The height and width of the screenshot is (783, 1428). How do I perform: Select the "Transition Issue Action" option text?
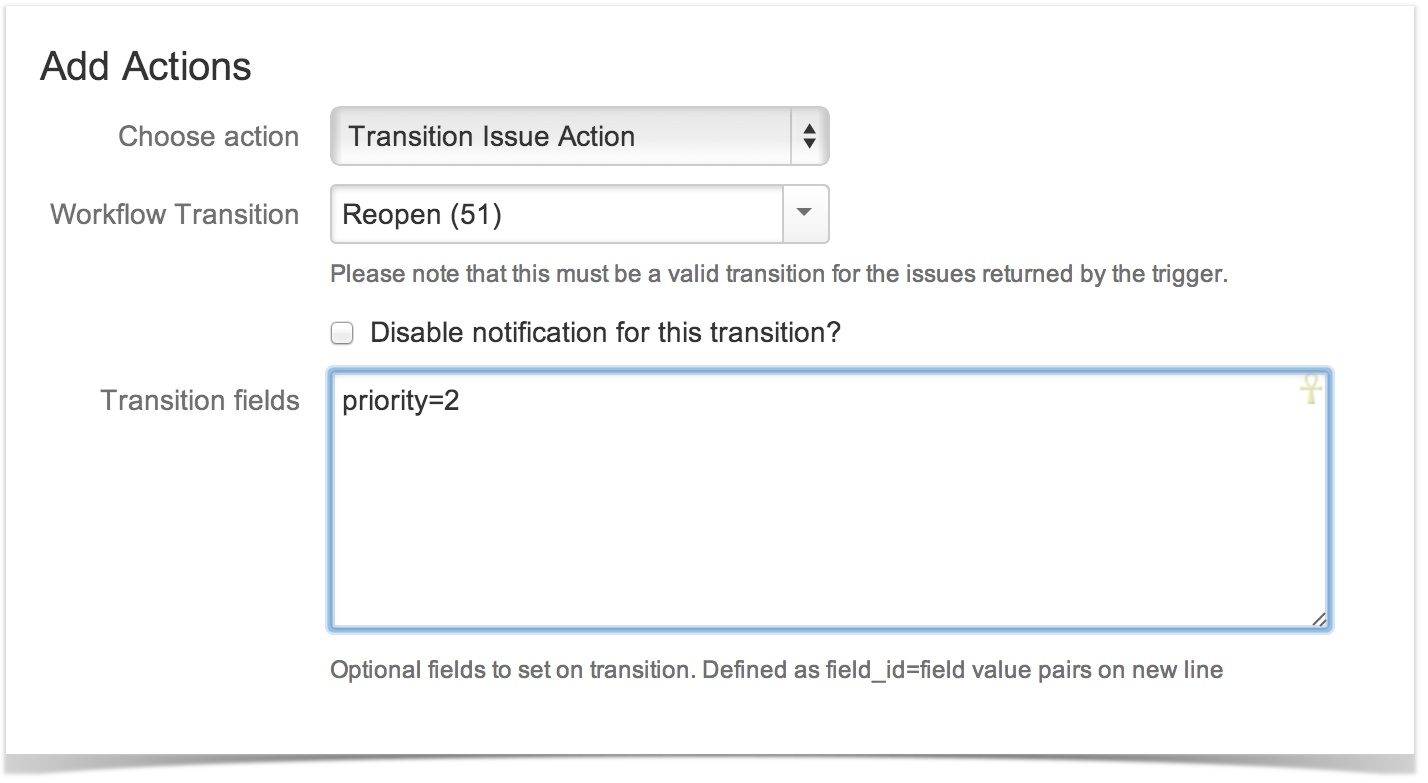click(491, 137)
